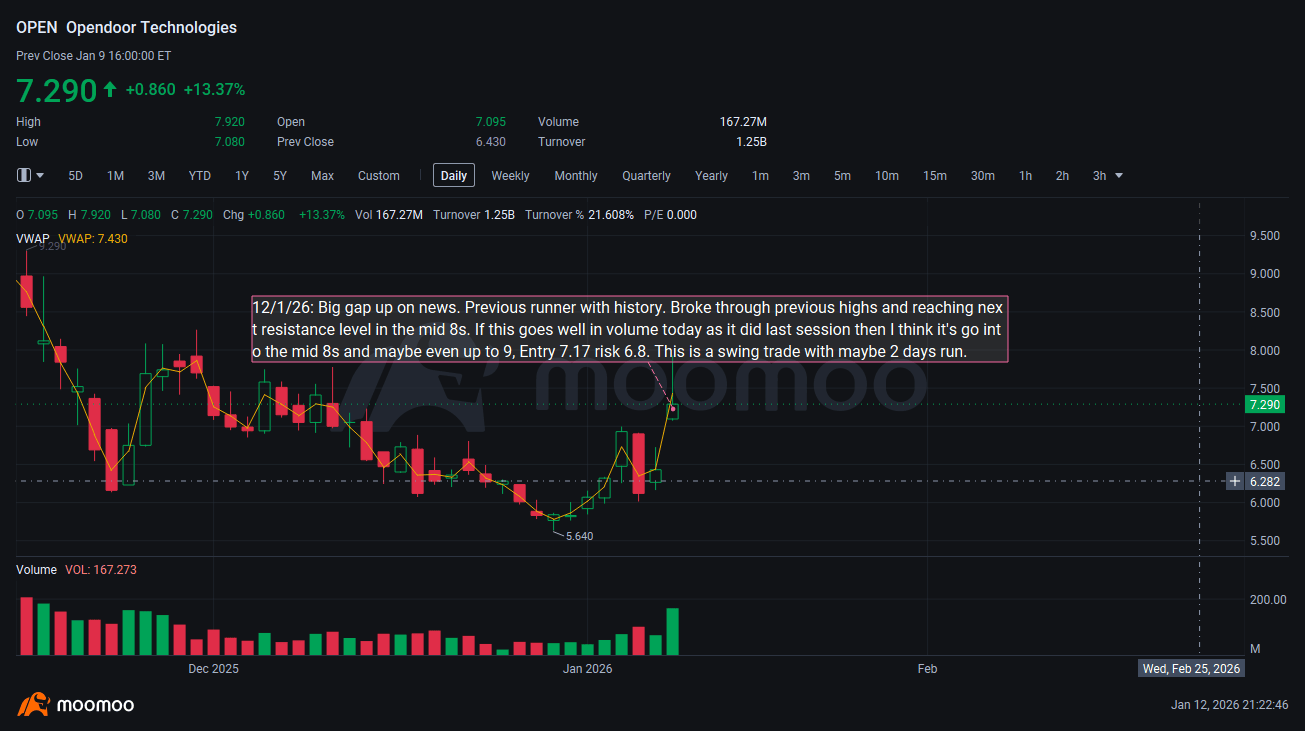Select the 1M one-month range
The width and height of the screenshot is (1305, 731).
[116, 176]
